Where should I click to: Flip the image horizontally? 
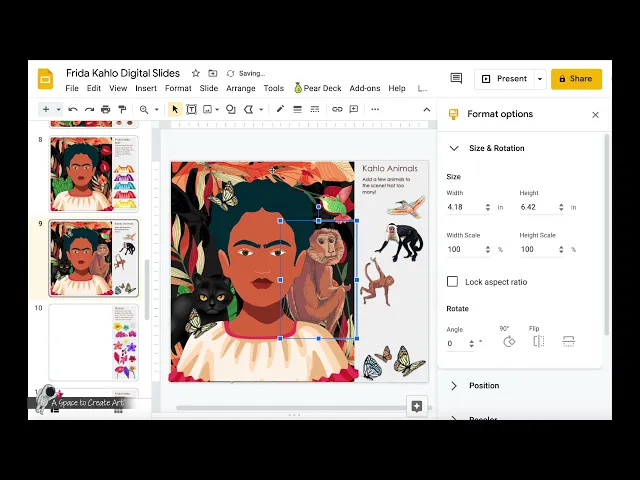pos(539,341)
